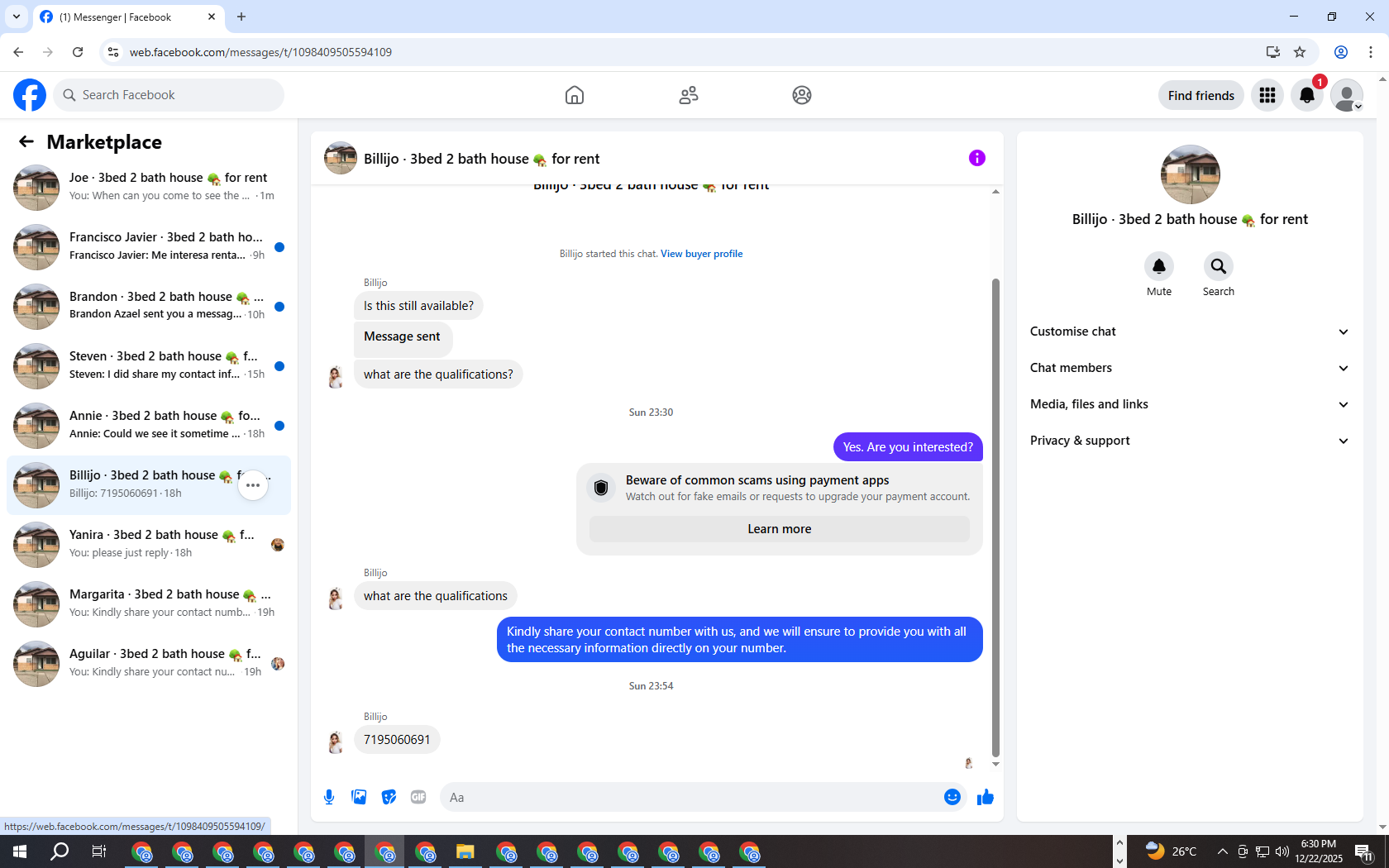
Task: Open taskbar clock showing 6:30 PM
Action: (x=1319, y=851)
